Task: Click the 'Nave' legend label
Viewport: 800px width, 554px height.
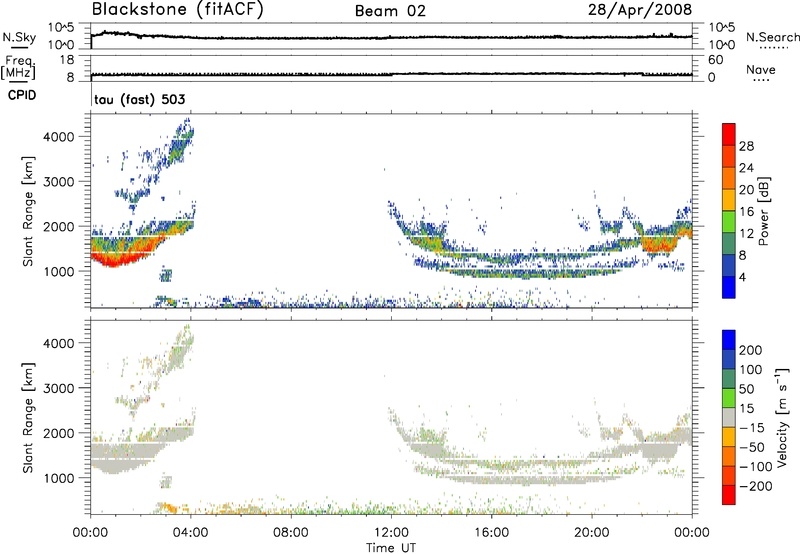Action: pos(760,70)
